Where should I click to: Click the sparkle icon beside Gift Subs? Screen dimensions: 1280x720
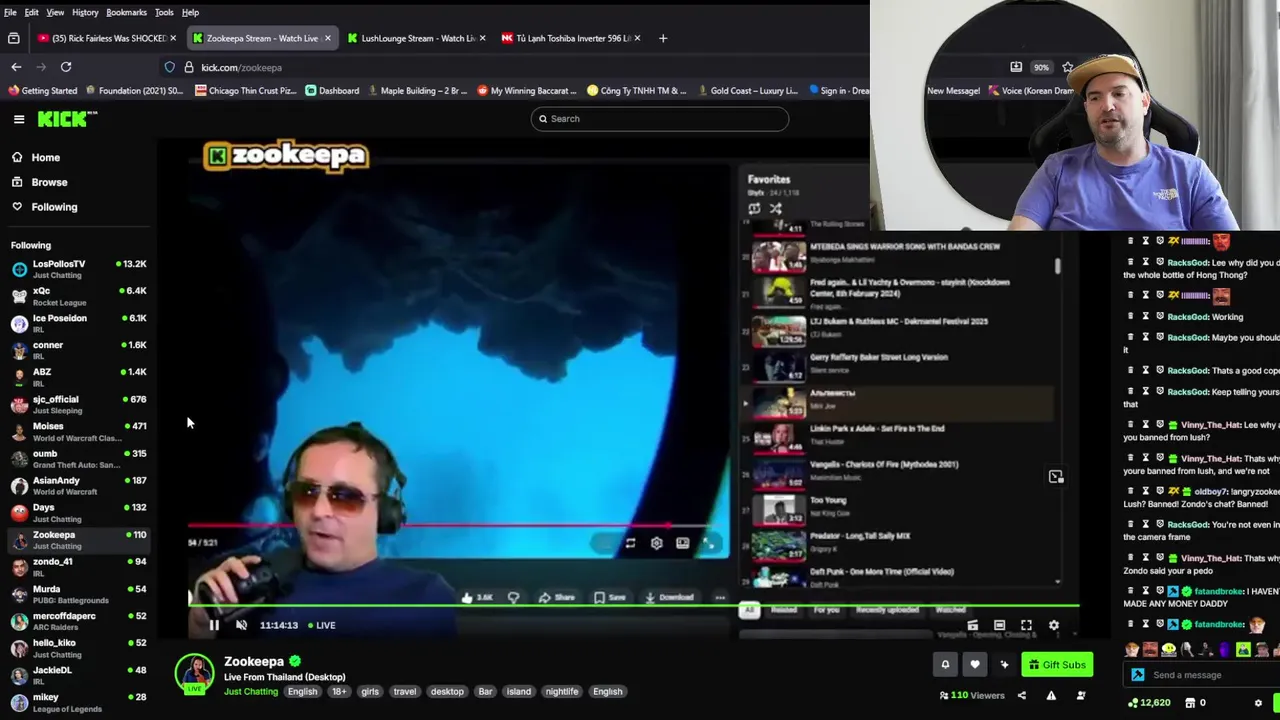click(x=1004, y=664)
